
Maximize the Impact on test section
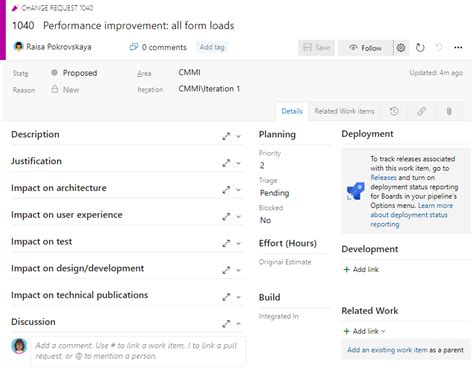pos(226,243)
